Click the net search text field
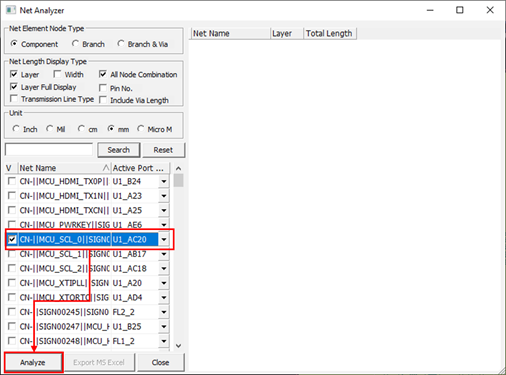This screenshot has height=375, width=506. point(49,149)
